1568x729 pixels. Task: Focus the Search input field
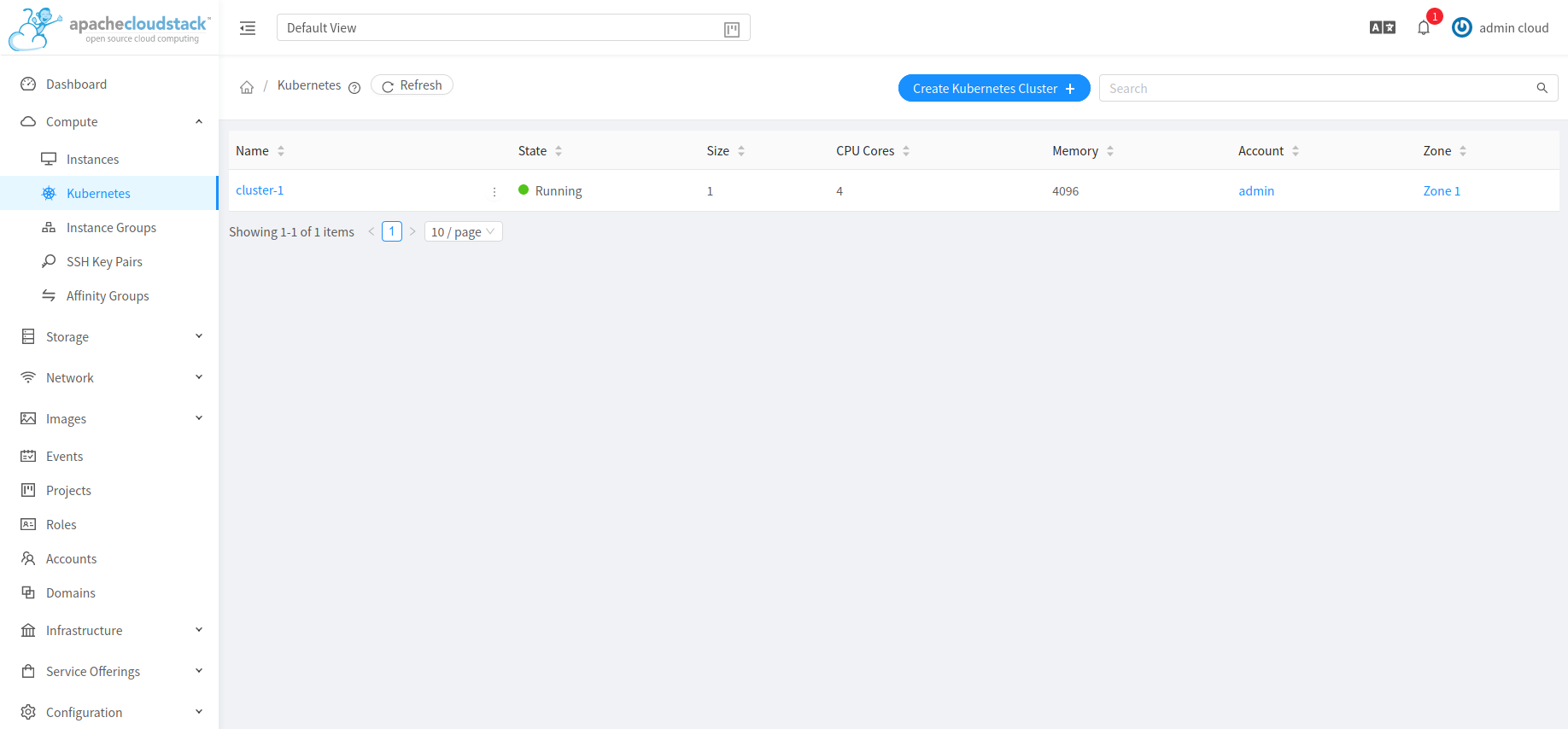(x=1315, y=89)
